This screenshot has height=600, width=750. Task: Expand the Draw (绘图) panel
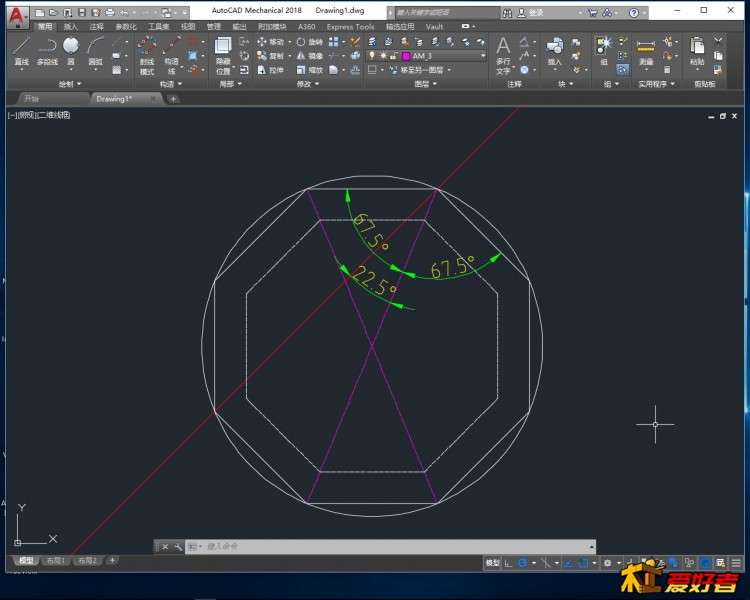click(70, 84)
